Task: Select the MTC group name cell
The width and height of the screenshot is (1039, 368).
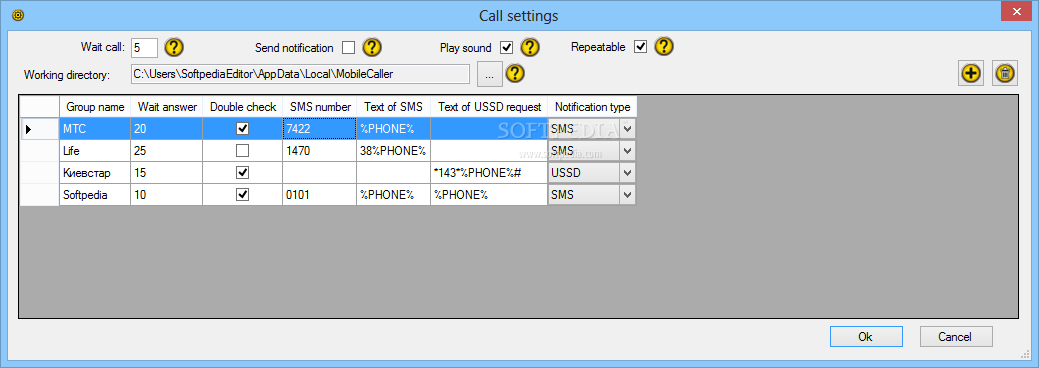Action: pos(95,129)
